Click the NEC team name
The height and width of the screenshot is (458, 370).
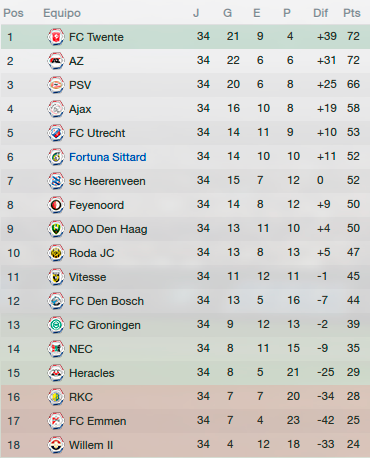[81, 349]
